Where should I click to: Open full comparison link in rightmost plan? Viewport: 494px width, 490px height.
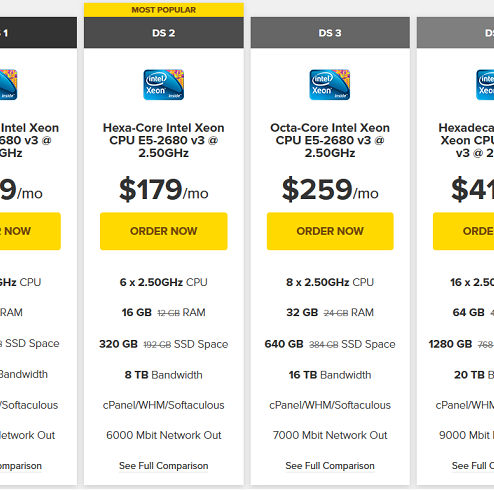(x=473, y=466)
